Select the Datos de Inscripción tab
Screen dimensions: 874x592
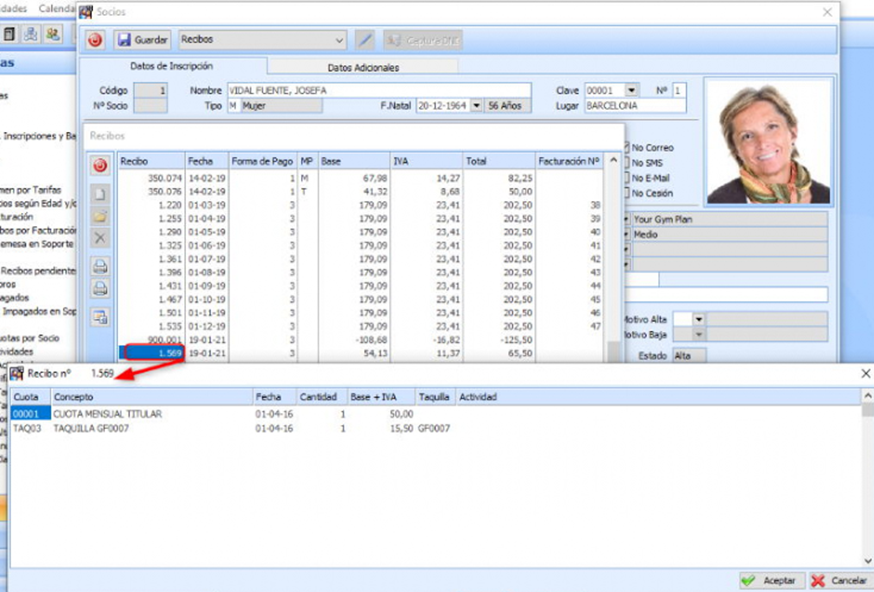click(173, 66)
